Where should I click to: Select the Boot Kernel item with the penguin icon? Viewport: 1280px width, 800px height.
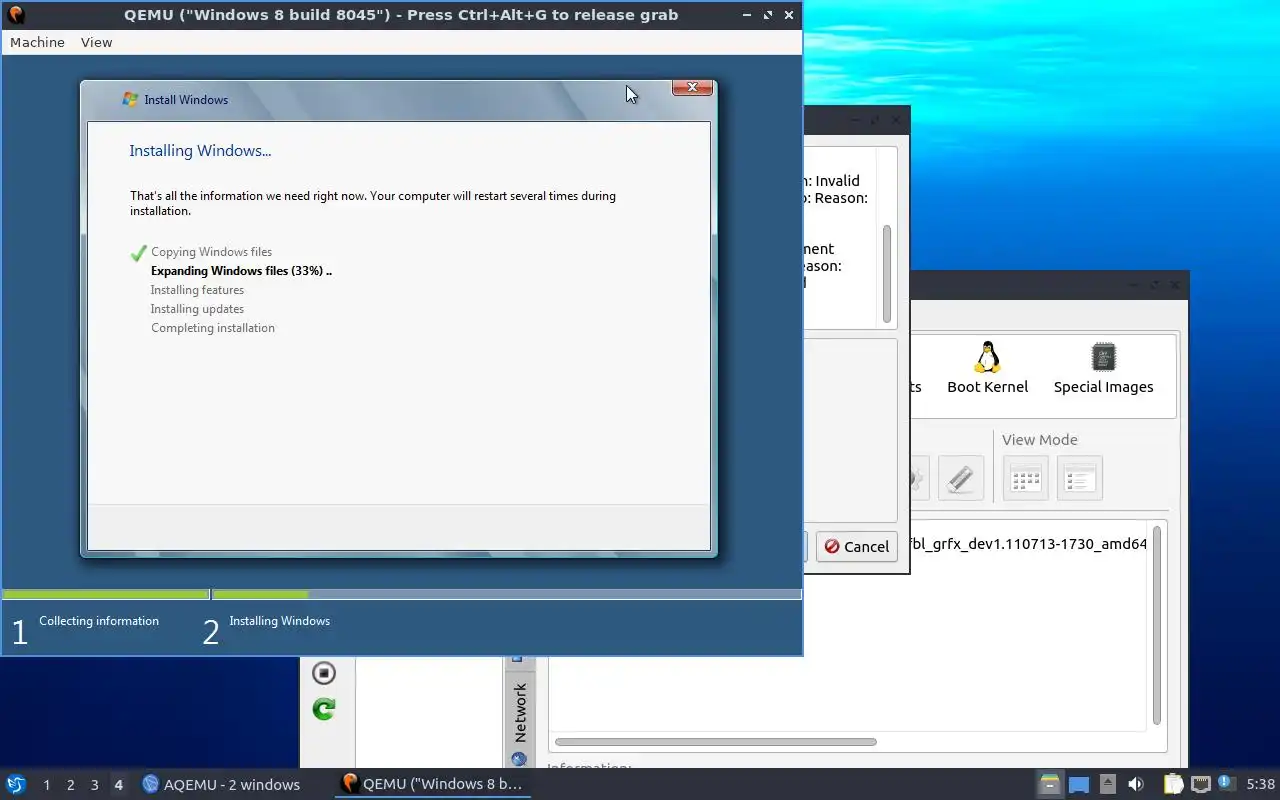click(x=987, y=368)
